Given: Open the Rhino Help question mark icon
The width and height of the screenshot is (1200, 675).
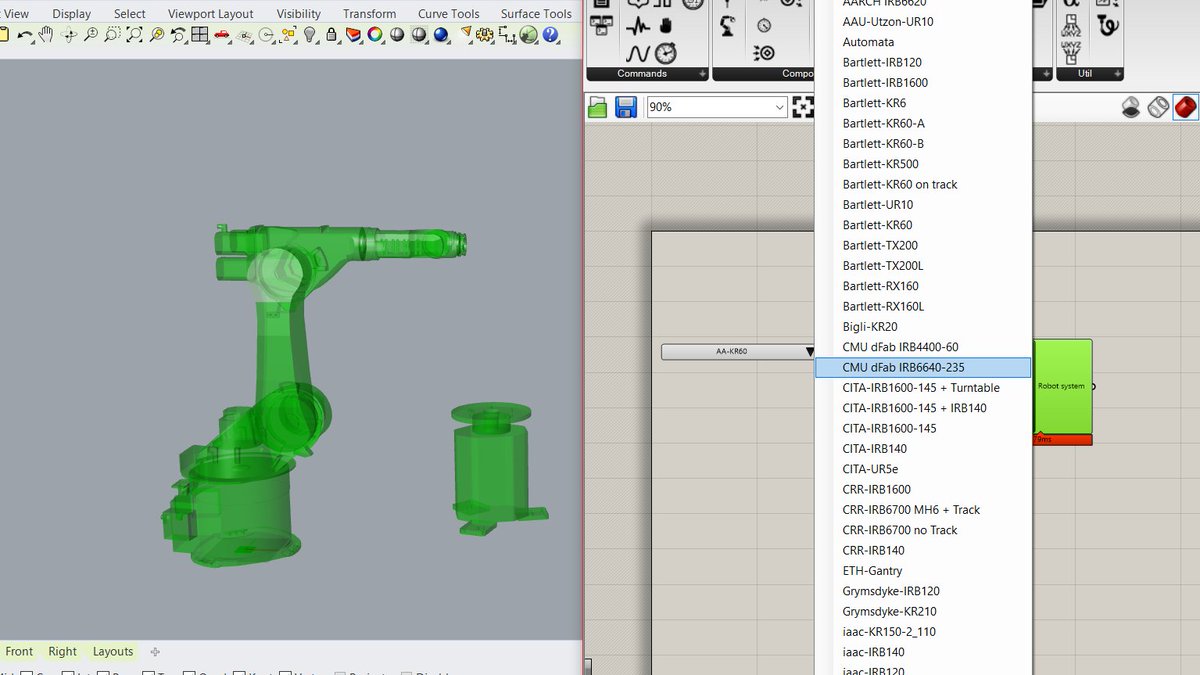Looking at the screenshot, I should tap(549, 34).
